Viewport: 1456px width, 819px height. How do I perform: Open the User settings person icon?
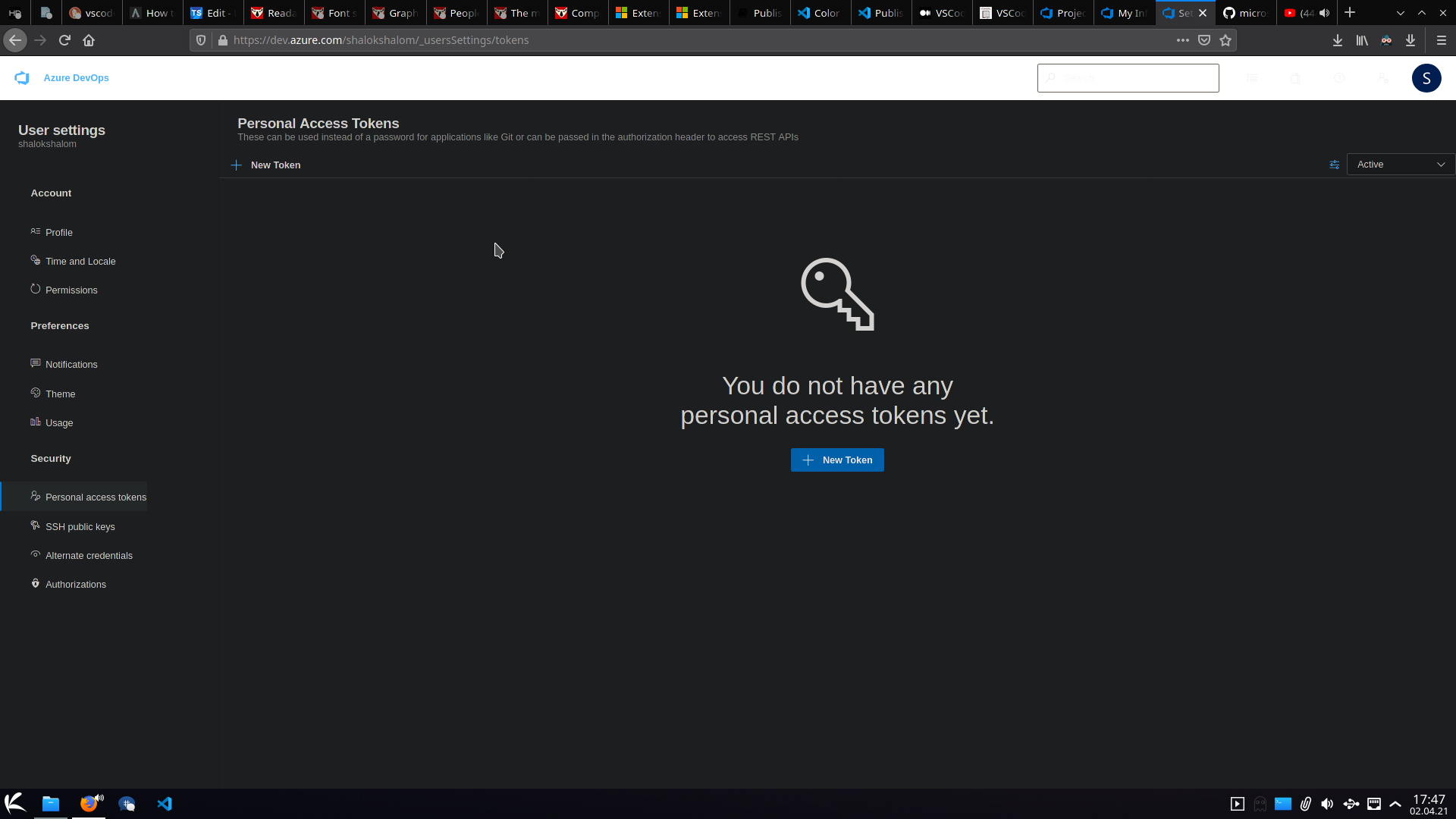coord(1383,78)
